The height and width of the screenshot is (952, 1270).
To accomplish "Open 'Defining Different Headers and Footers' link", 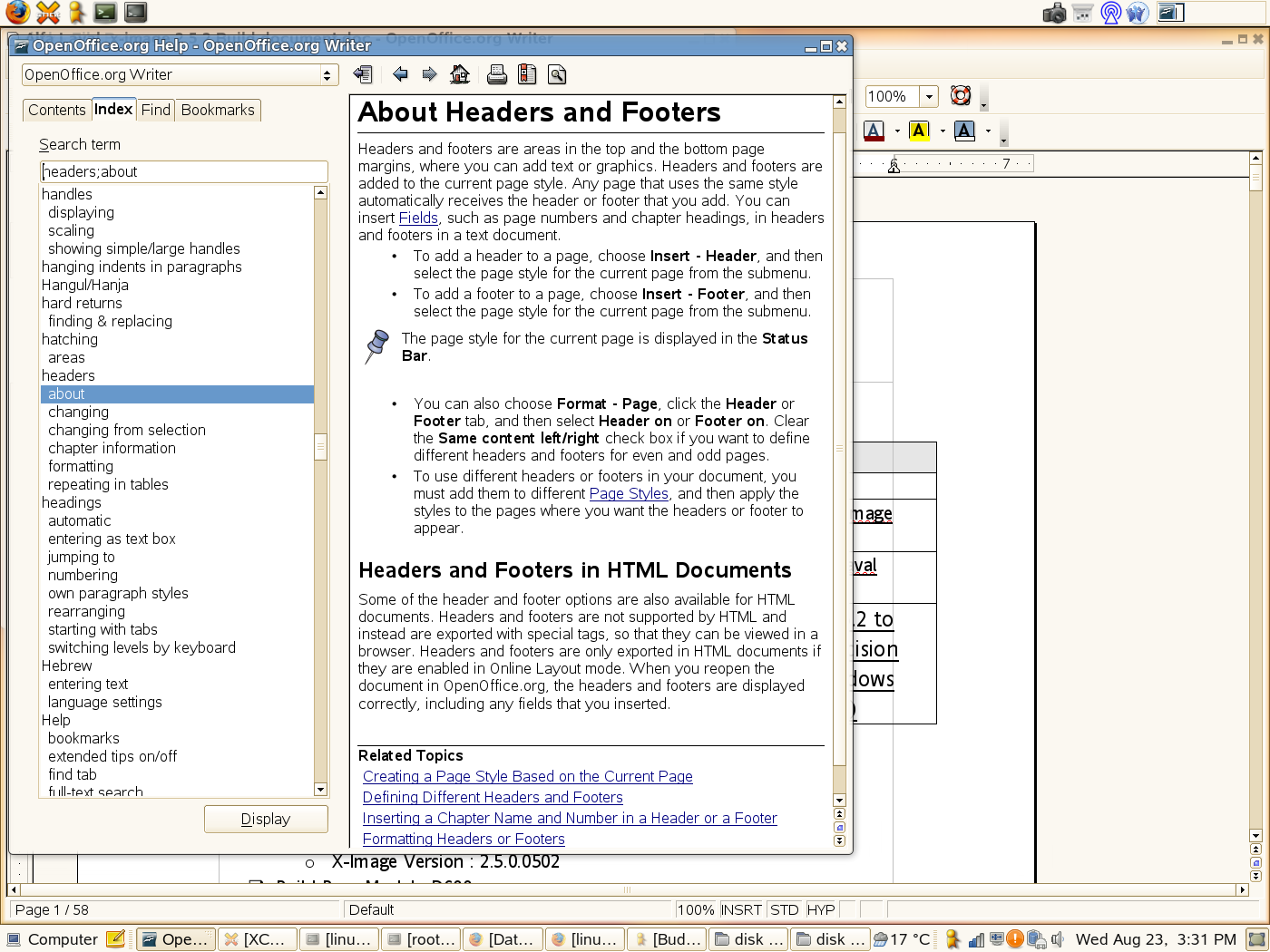I will pyautogui.click(x=493, y=797).
